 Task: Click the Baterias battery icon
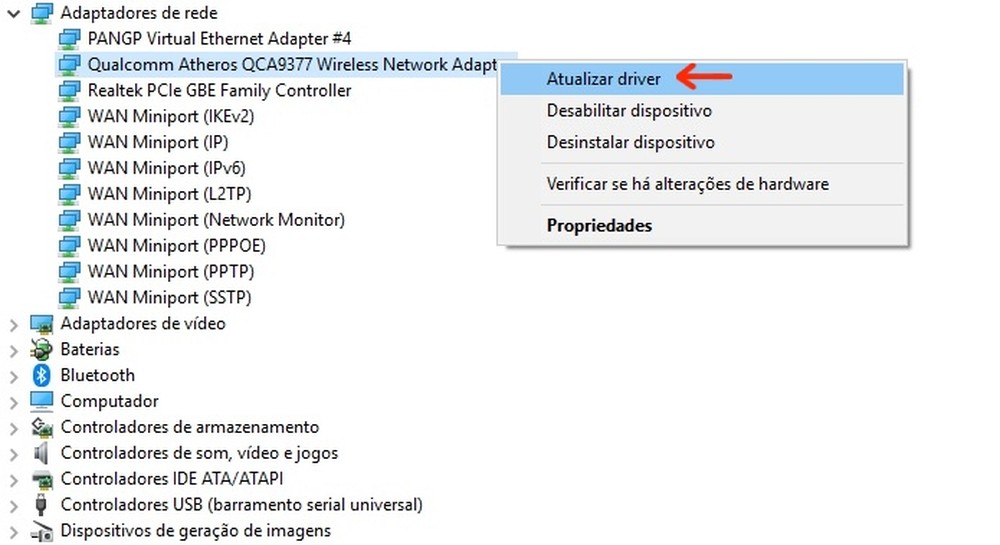[41, 349]
